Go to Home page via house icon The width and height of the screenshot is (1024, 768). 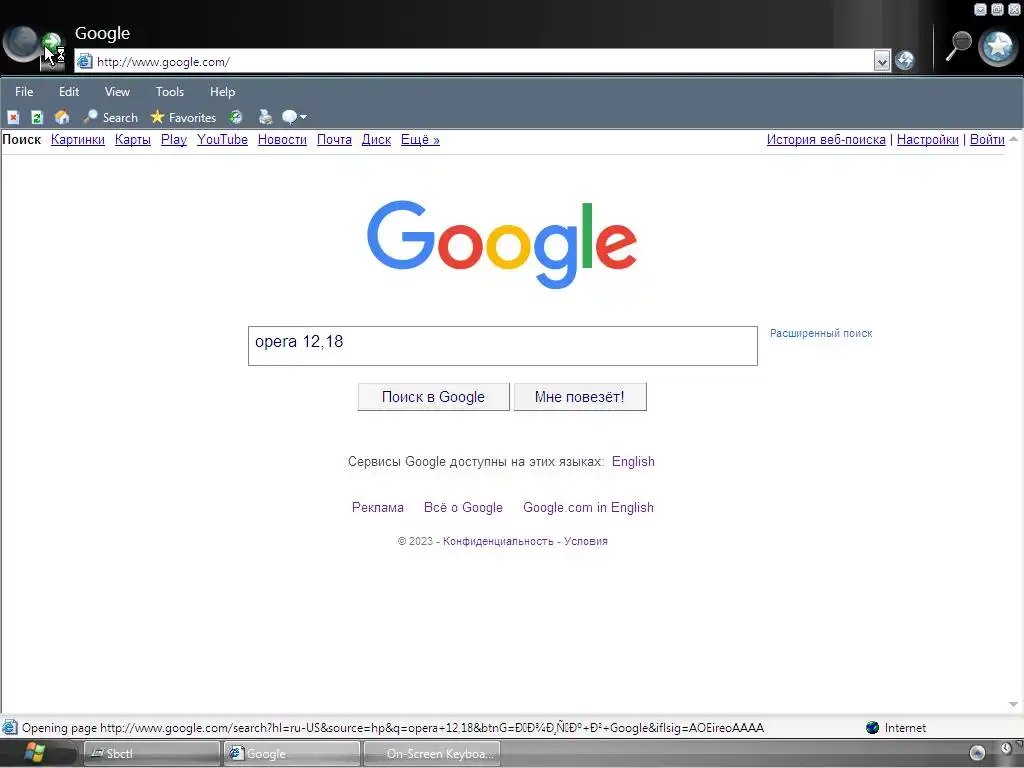coord(61,118)
